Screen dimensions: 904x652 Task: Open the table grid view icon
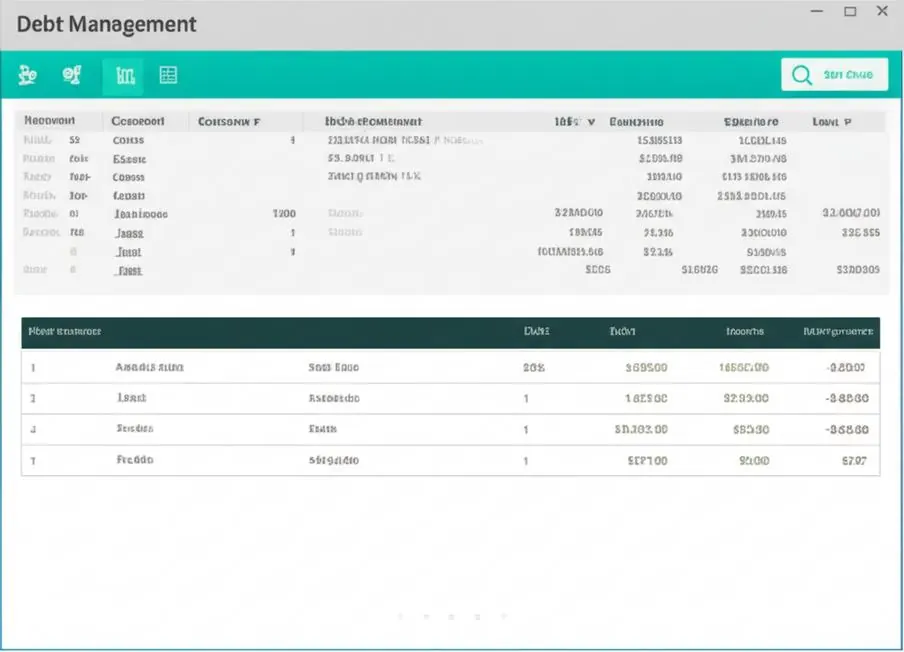coord(168,75)
